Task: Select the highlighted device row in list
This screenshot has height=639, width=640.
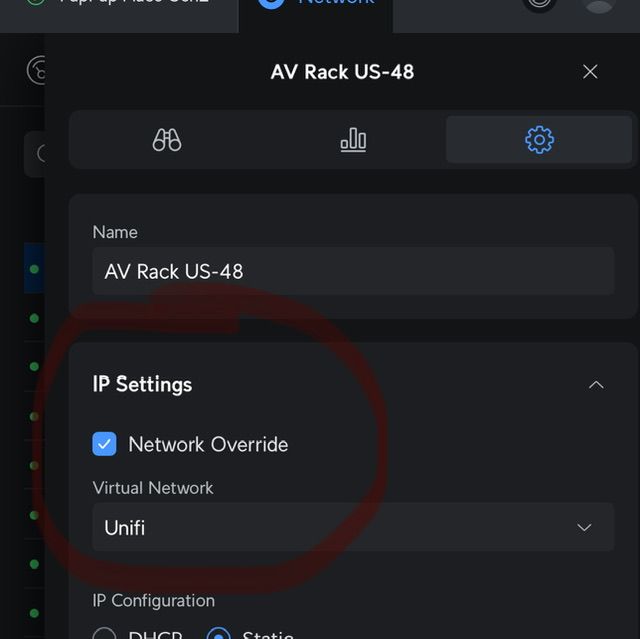Action: point(34,269)
